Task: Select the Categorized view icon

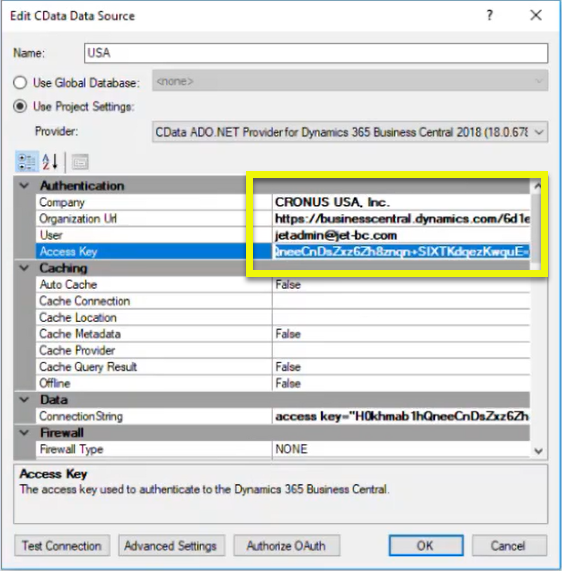Action: tap(27, 162)
